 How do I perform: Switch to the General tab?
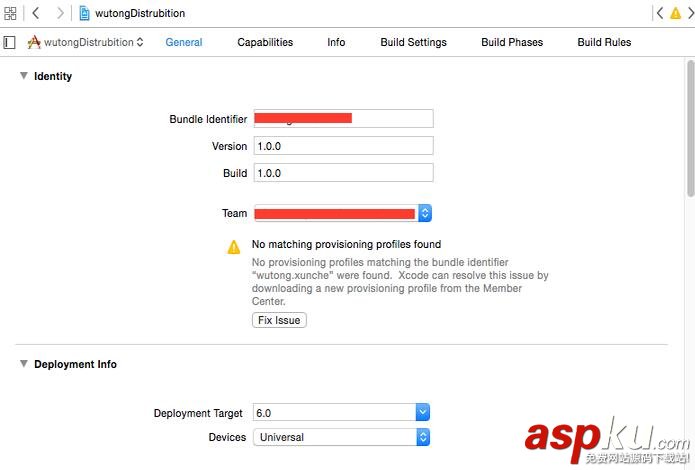tap(184, 42)
